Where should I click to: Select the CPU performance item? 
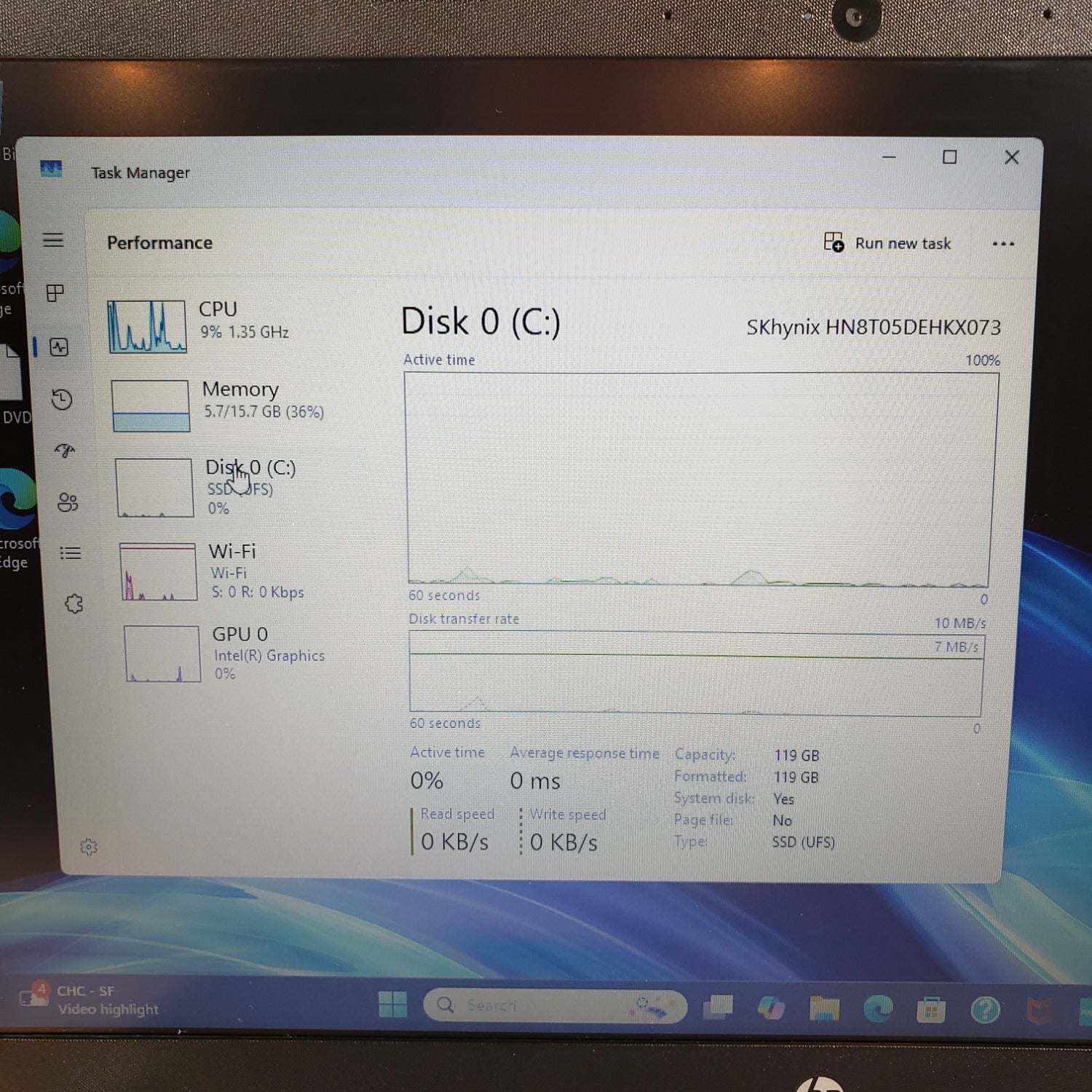(x=199, y=325)
